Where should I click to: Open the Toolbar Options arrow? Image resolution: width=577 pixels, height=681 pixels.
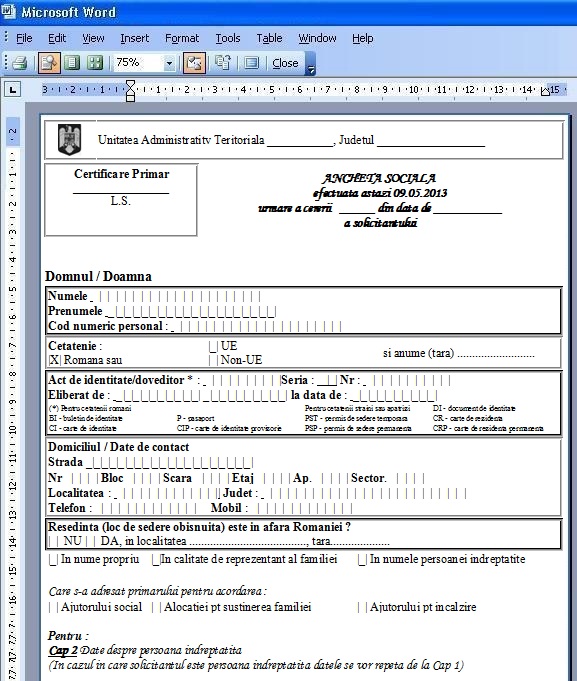(x=311, y=64)
